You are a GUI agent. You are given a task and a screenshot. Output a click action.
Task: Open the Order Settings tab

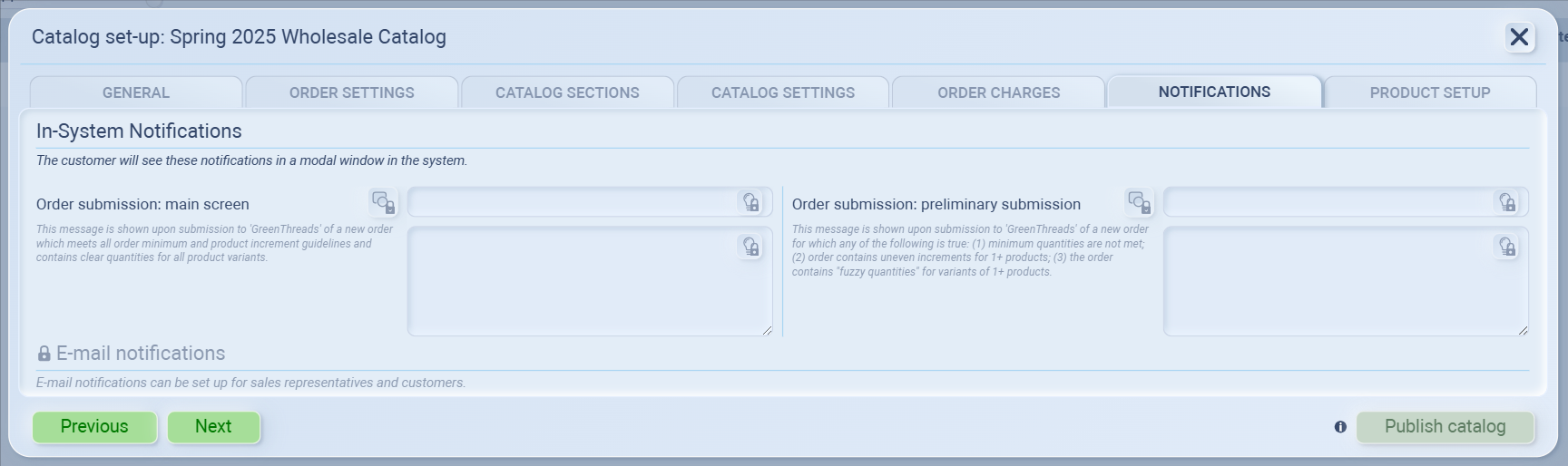coord(351,92)
